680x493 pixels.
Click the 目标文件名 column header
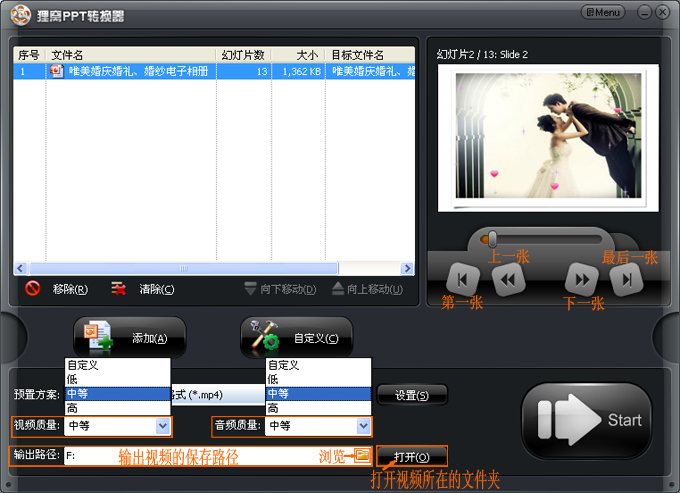click(370, 55)
